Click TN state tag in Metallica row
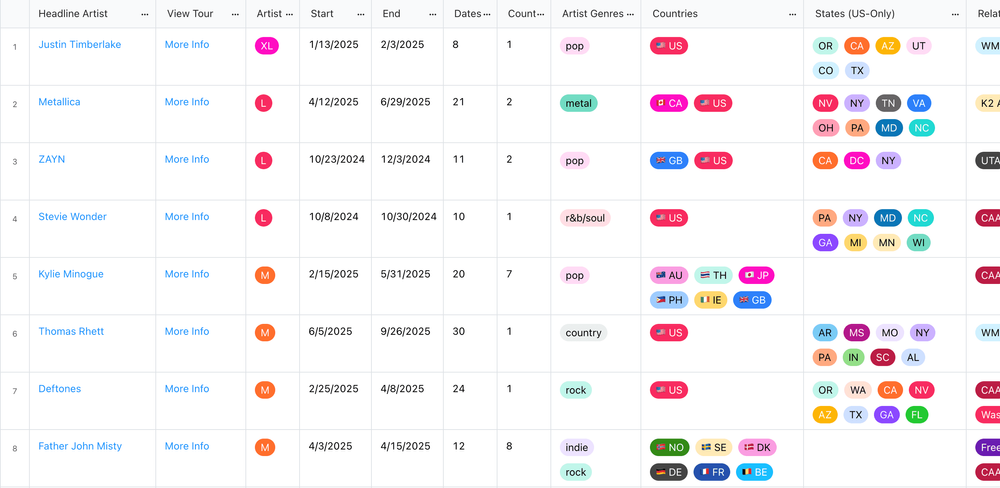 coord(888,103)
